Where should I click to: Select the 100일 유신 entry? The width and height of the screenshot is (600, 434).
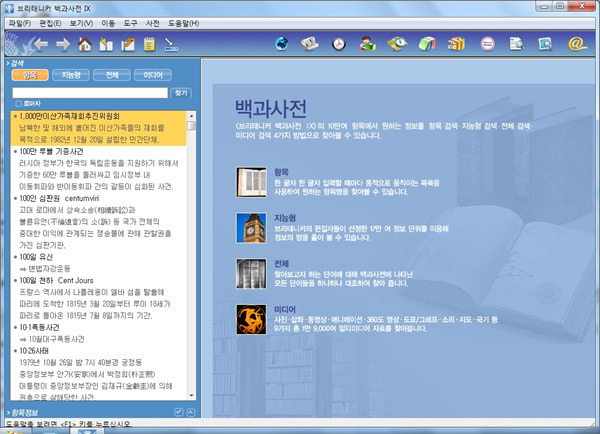click(36, 257)
